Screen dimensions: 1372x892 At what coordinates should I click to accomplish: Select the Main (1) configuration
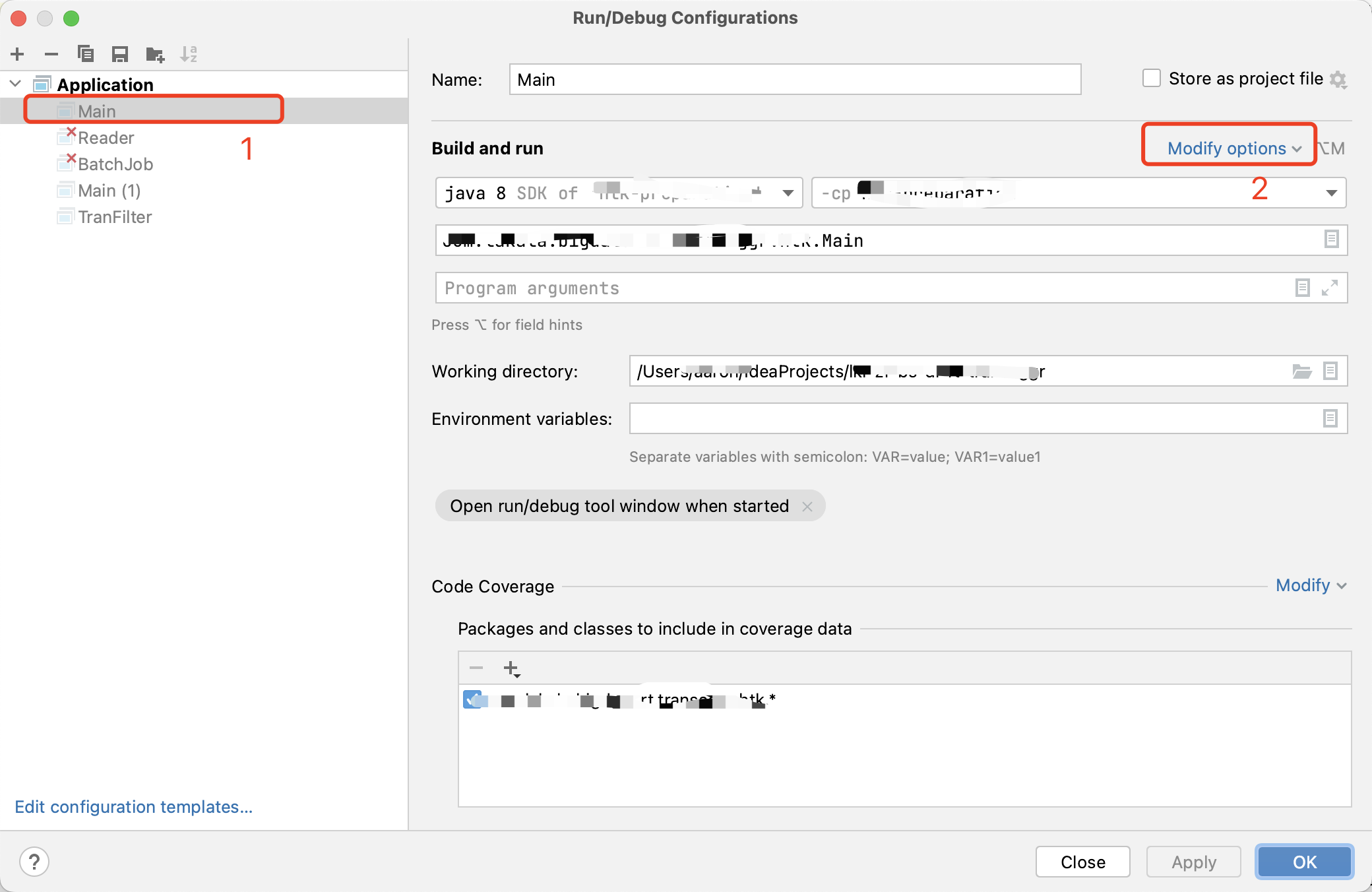[x=204, y=190]
